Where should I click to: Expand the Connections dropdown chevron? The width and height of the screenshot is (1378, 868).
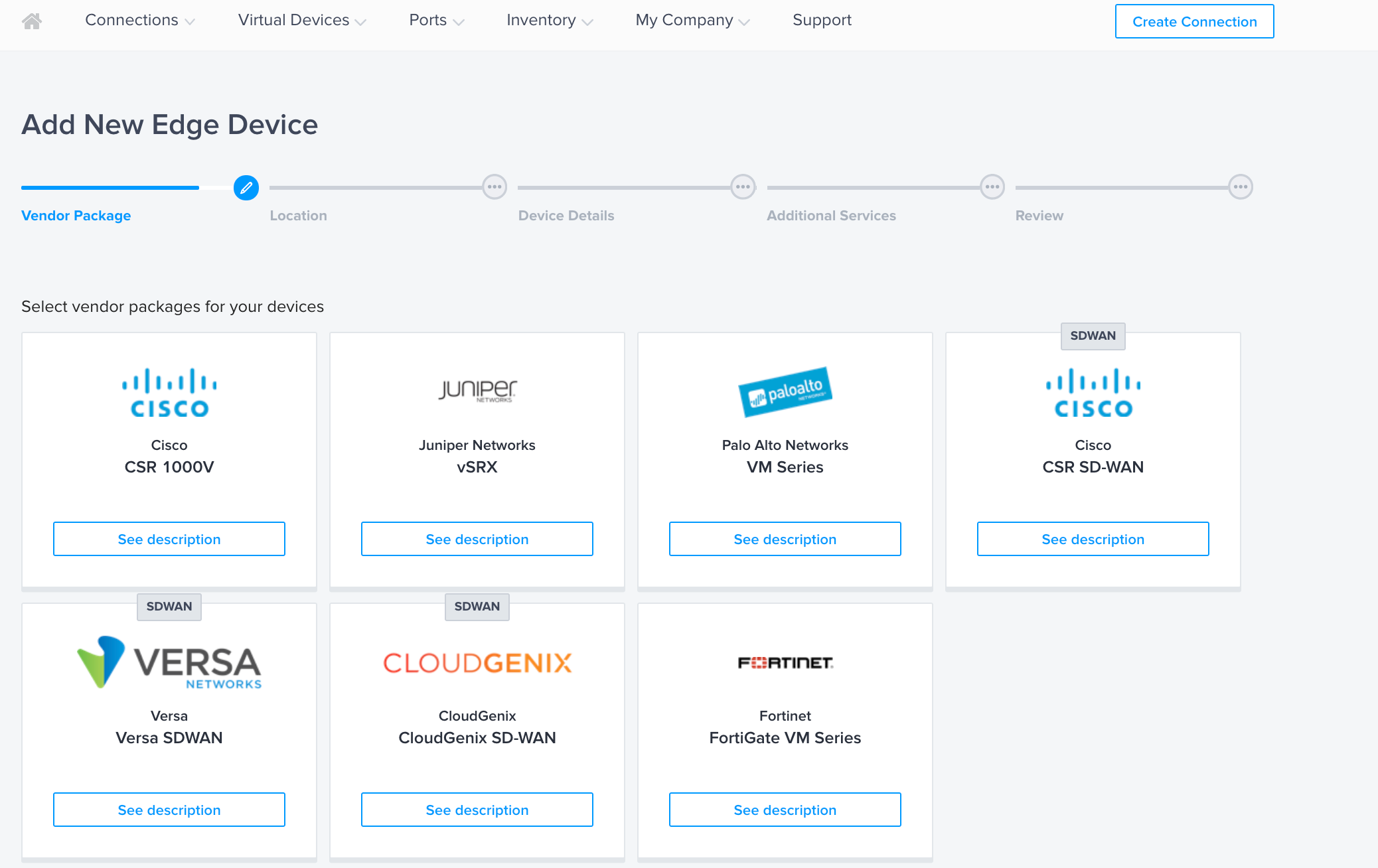[x=190, y=22]
